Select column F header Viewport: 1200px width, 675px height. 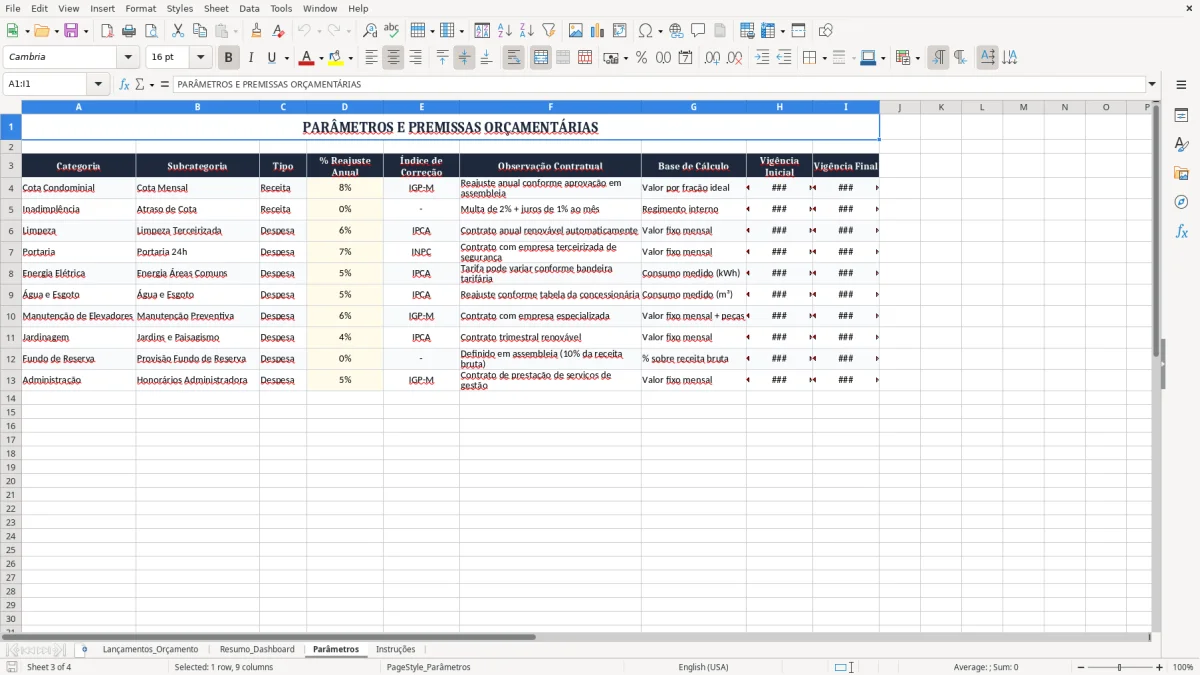(550, 107)
